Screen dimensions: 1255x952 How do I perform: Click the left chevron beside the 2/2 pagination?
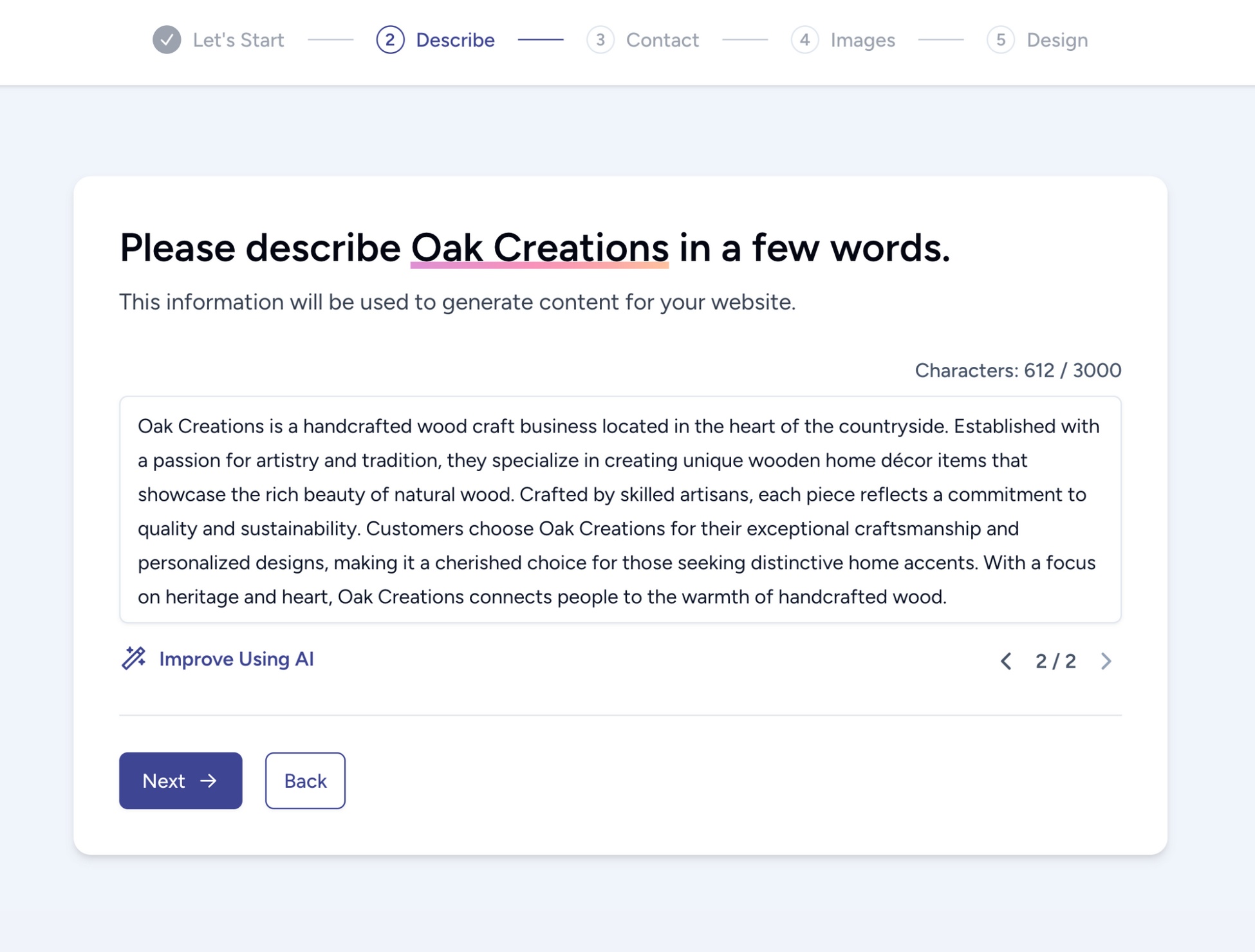[x=1006, y=661]
